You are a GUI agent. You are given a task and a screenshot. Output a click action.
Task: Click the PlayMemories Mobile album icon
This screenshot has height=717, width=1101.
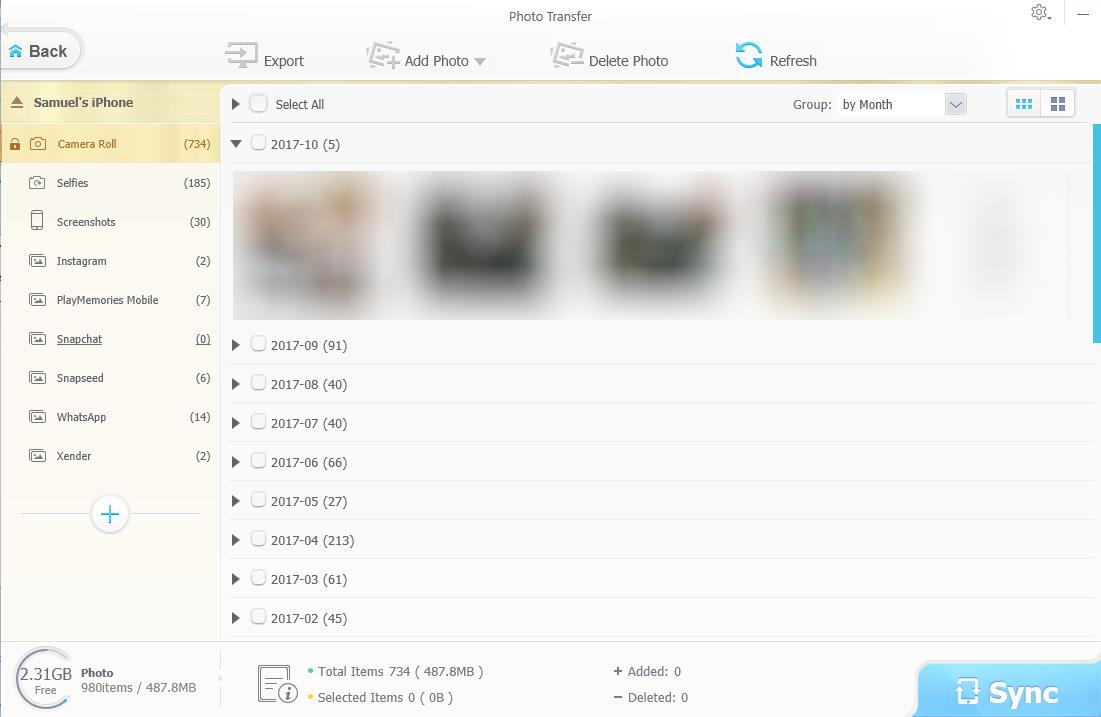click(37, 300)
